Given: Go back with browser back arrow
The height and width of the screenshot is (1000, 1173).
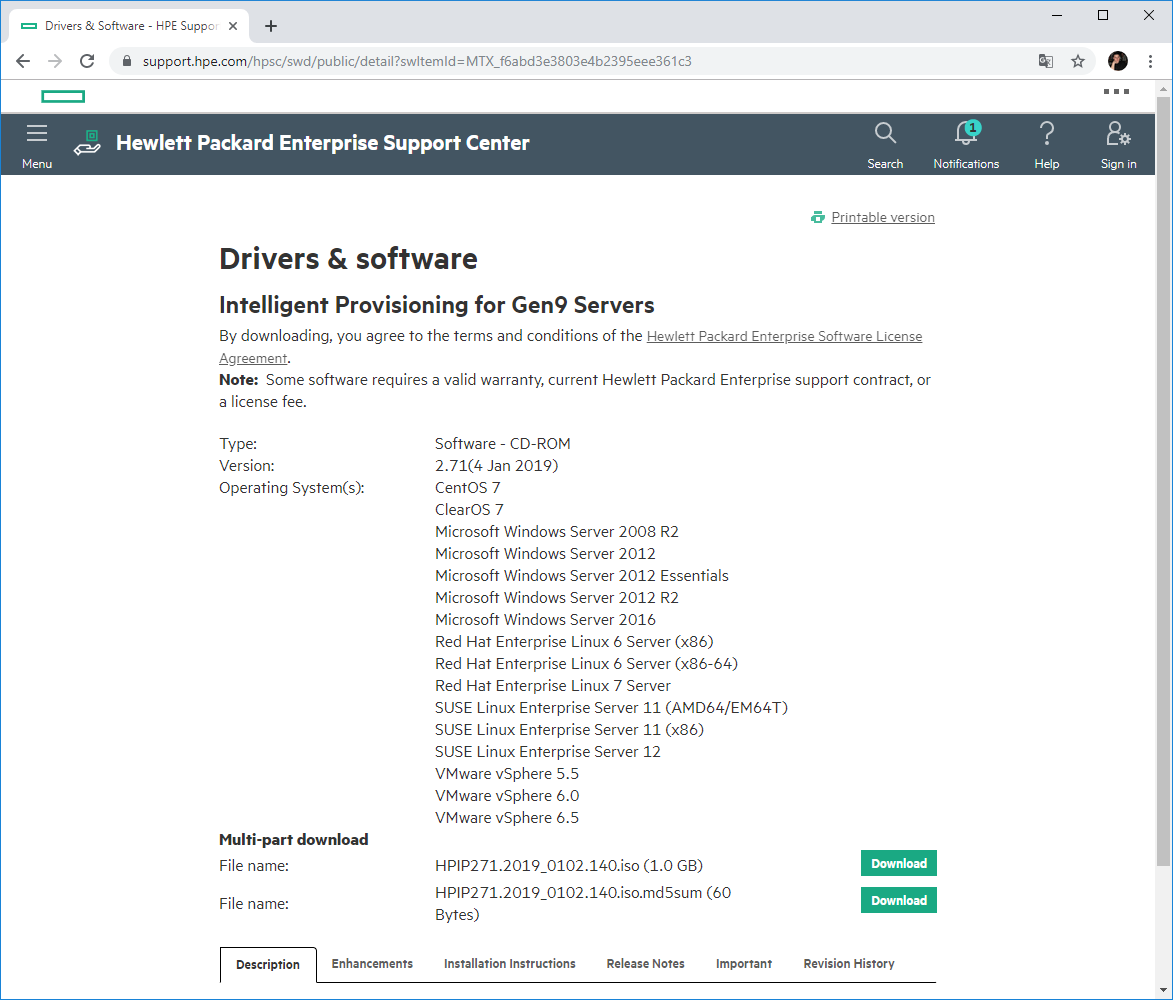Looking at the screenshot, I should [23, 61].
